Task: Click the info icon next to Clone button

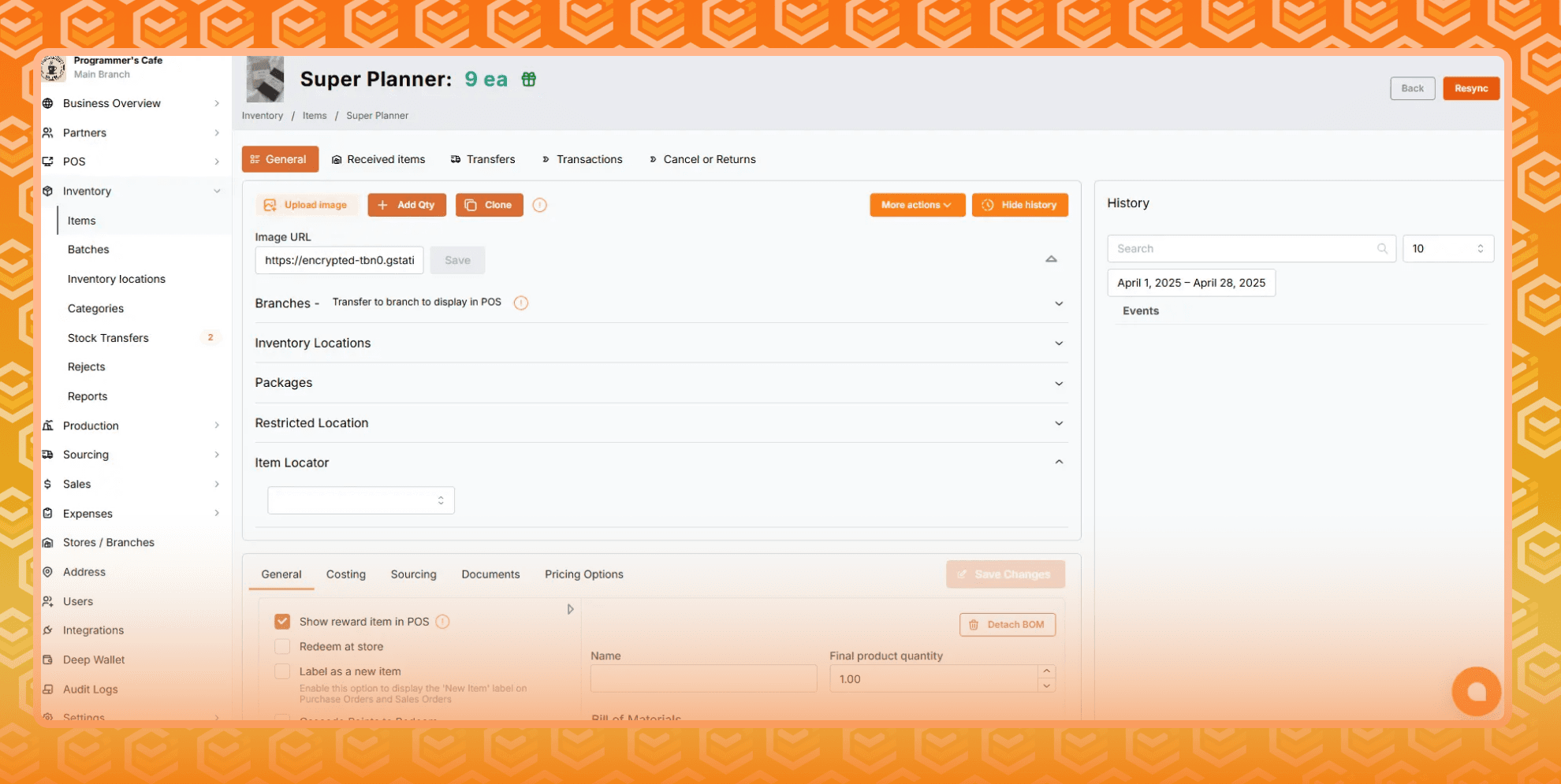Action: pos(539,205)
